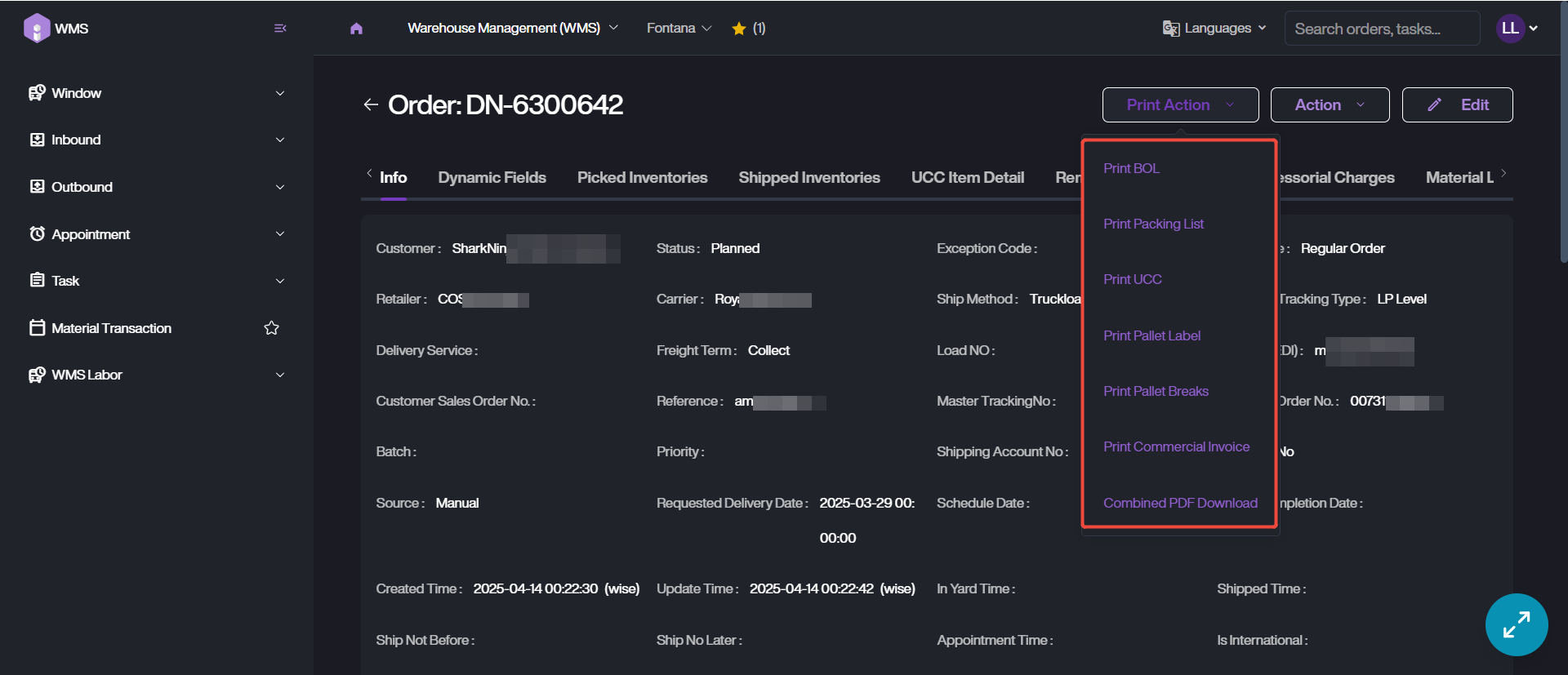Screen dimensions: 1568x675
Task: Open Warehouse Management (WMS) dropdown
Action: coord(513,29)
